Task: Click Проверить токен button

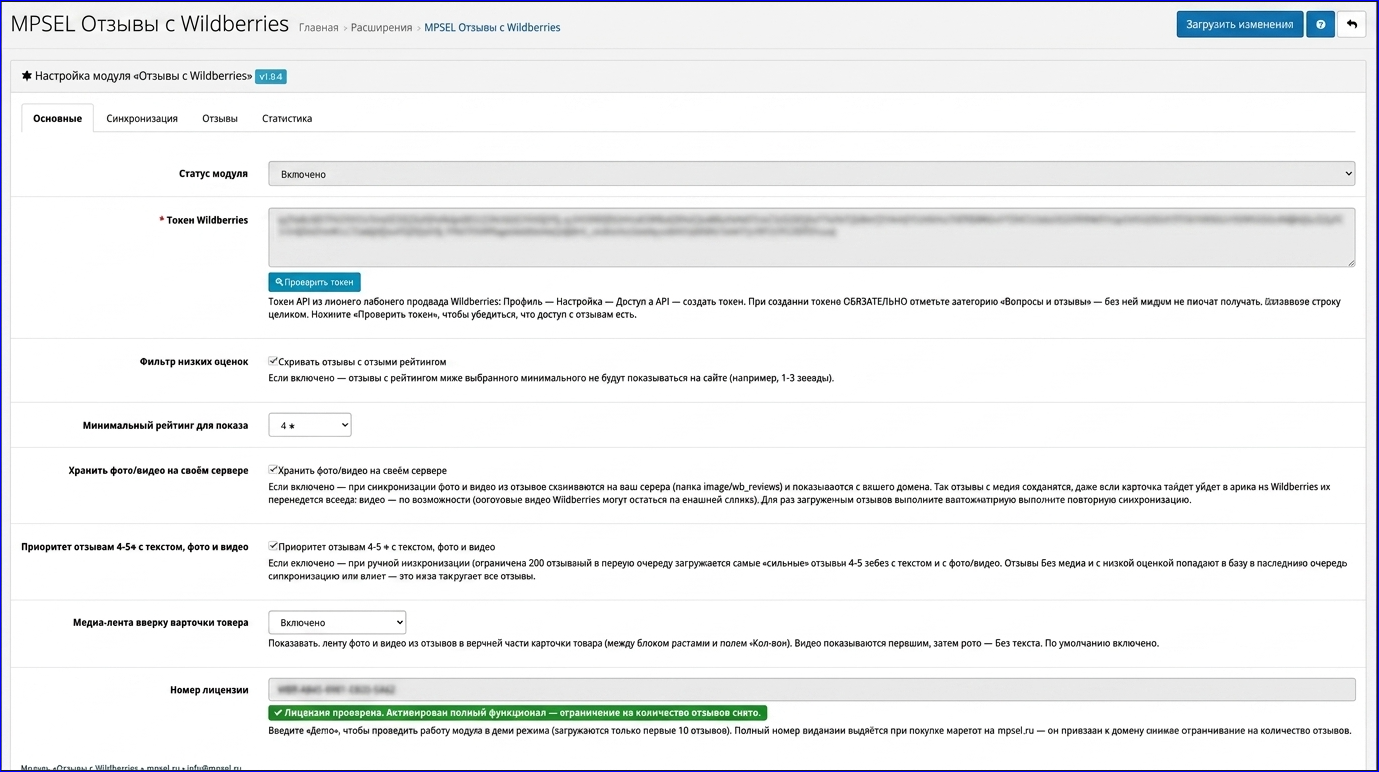Action: (x=314, y=282)
